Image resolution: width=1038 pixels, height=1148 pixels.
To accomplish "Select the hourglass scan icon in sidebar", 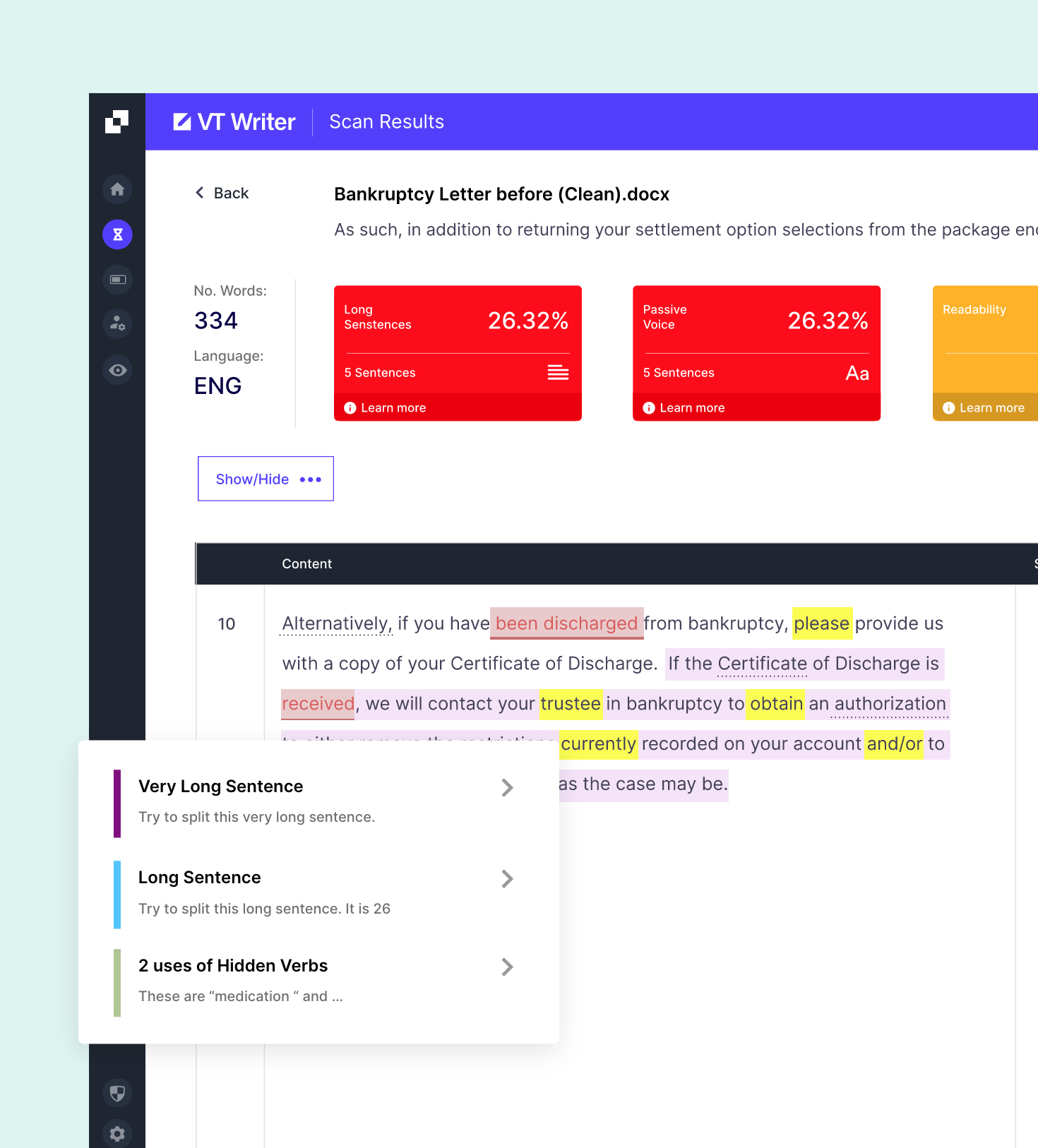I will pyautogui.click(x=117, y=234).
